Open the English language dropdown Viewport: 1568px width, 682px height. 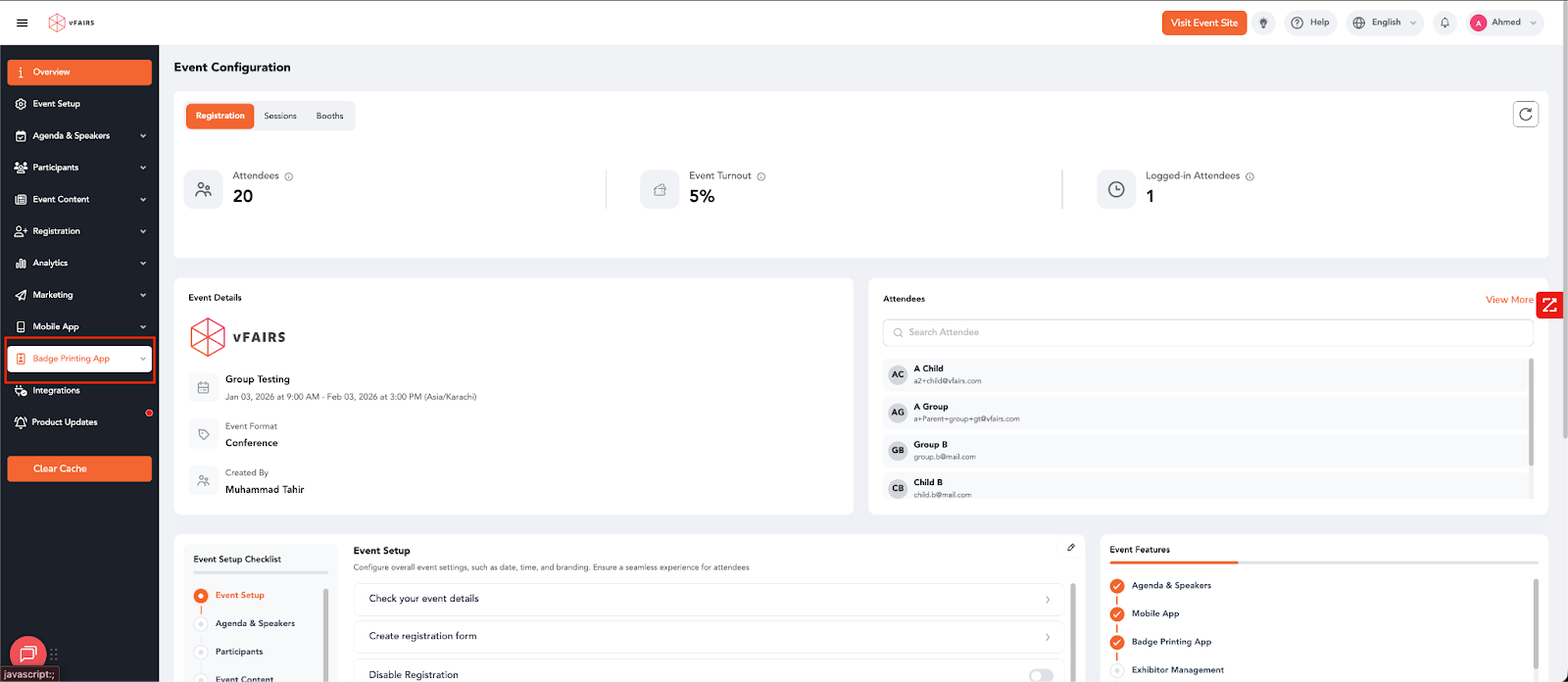coord(1385,23)
